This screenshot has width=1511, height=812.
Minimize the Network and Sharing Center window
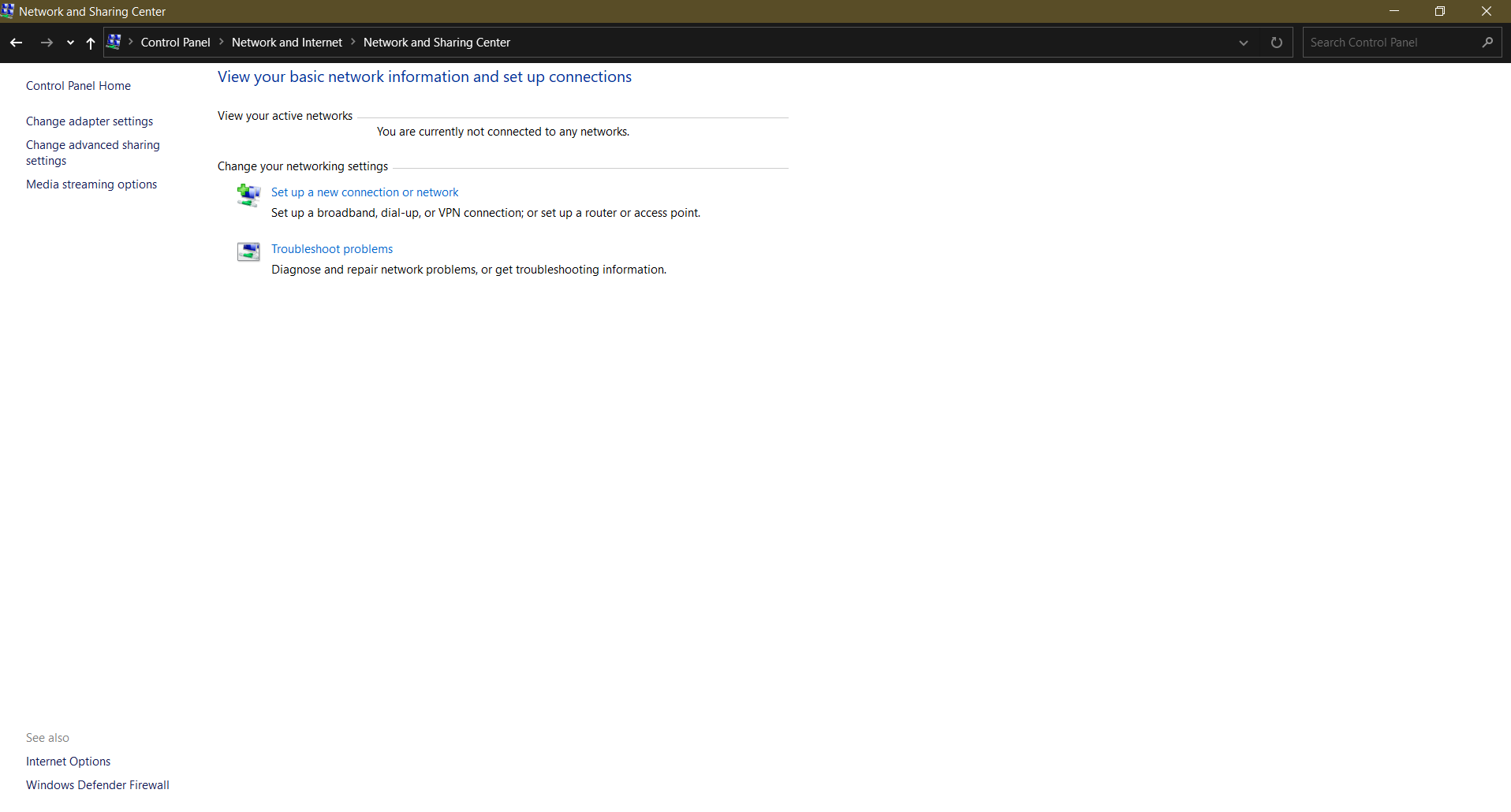[x=1394, y=11]
